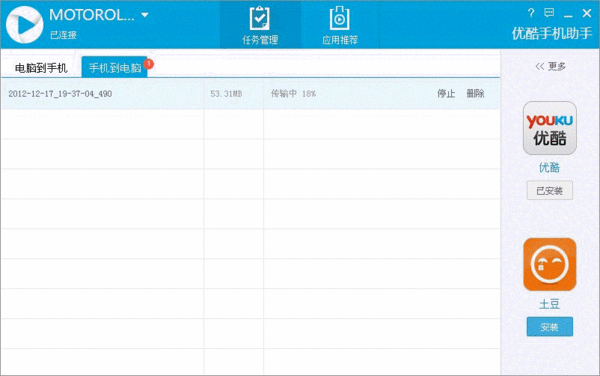Click the 土豆 app name link
600x376 pixels.
[x=549, y=304]
